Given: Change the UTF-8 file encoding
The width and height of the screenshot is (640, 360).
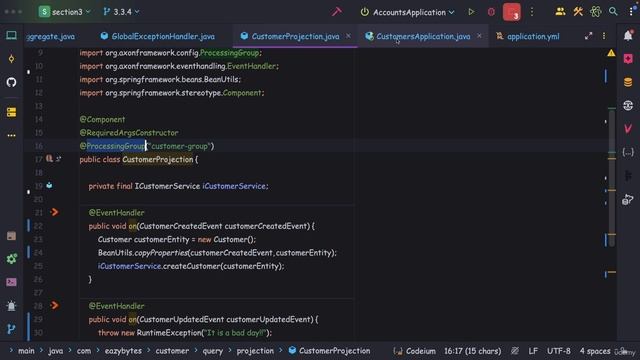Looking at the screenshot, I should pos(558,351).
